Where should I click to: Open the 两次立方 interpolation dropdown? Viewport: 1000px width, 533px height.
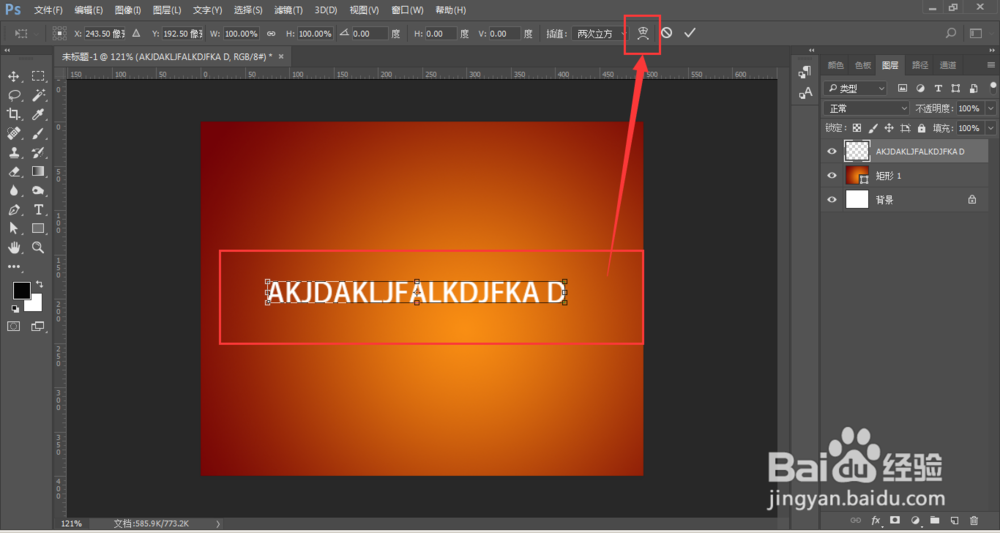[599, 33]
